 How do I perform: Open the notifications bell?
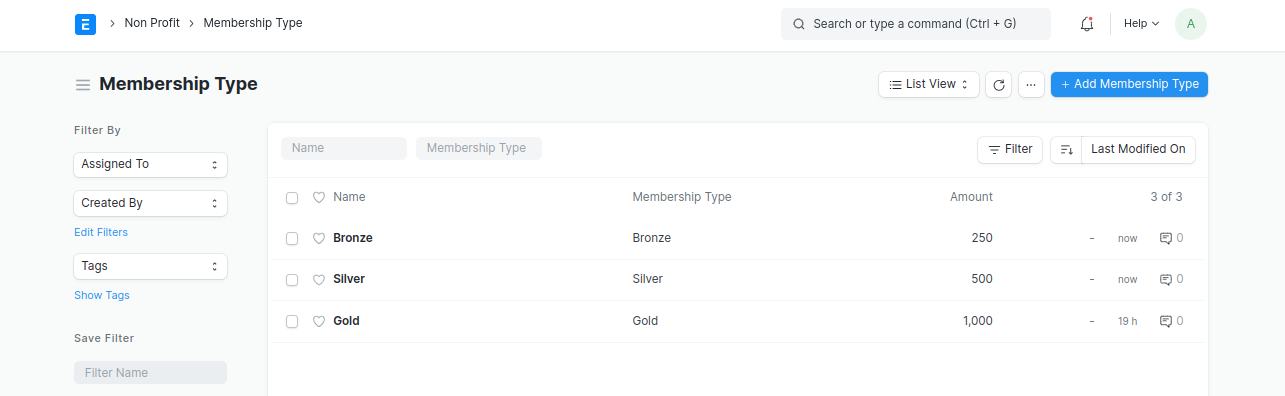(x=1087, y=24)
